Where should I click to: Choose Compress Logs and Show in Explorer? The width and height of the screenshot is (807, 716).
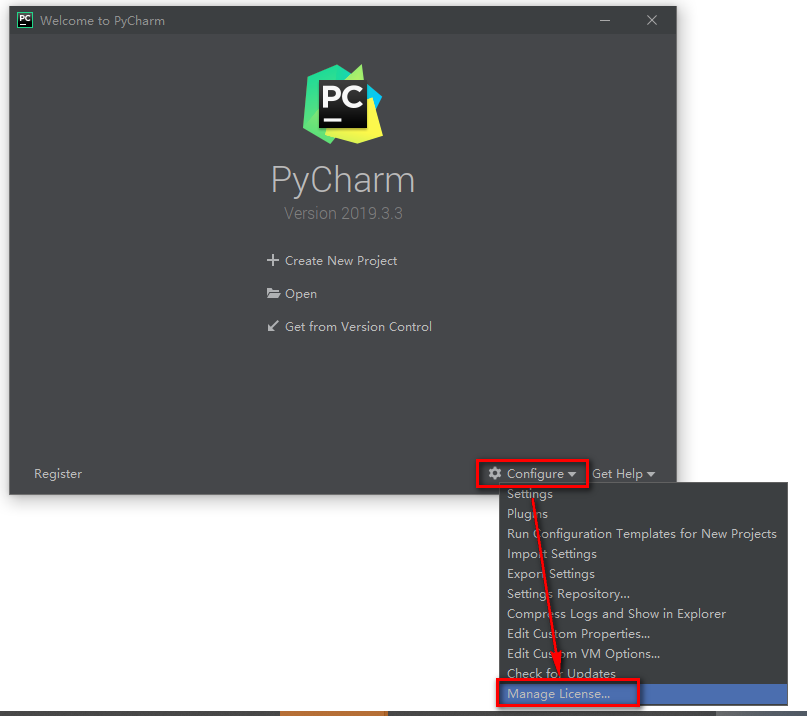click(616, 613)
